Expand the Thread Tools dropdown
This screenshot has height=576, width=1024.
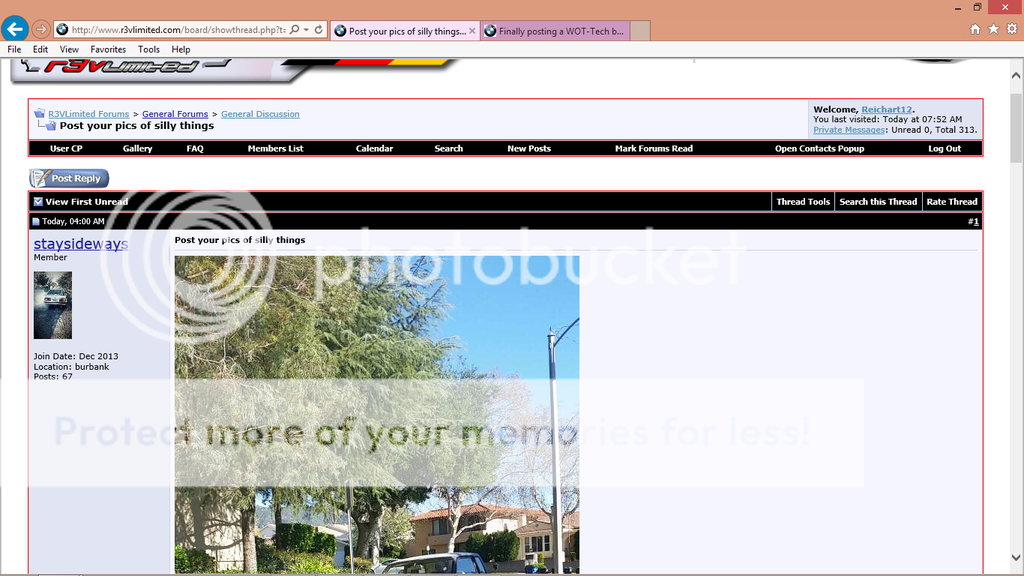(803, 202)
